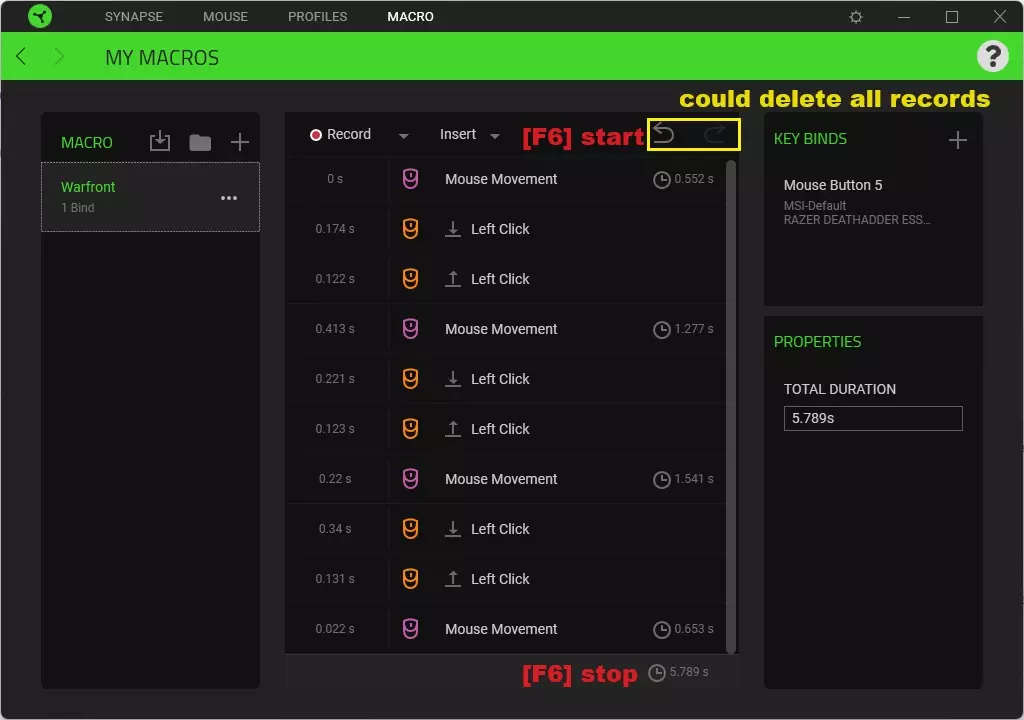Click the undo arrow icon
Viewport: 1024px width, 720px height.
coord(664,134)
